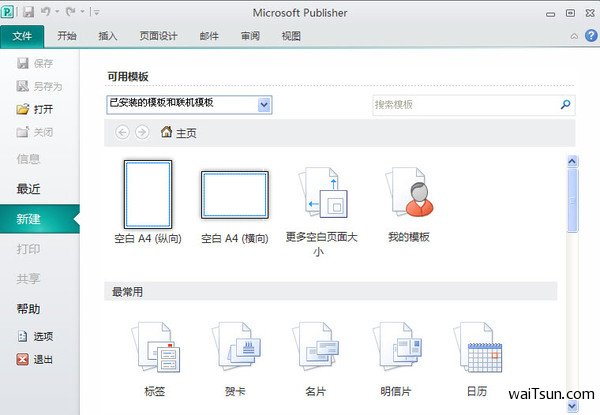Image resolution: width=600 pixels, height=415 pixels.
Task: Open the Quick Access Toolbar customize arrow
Action: point(96,13)
